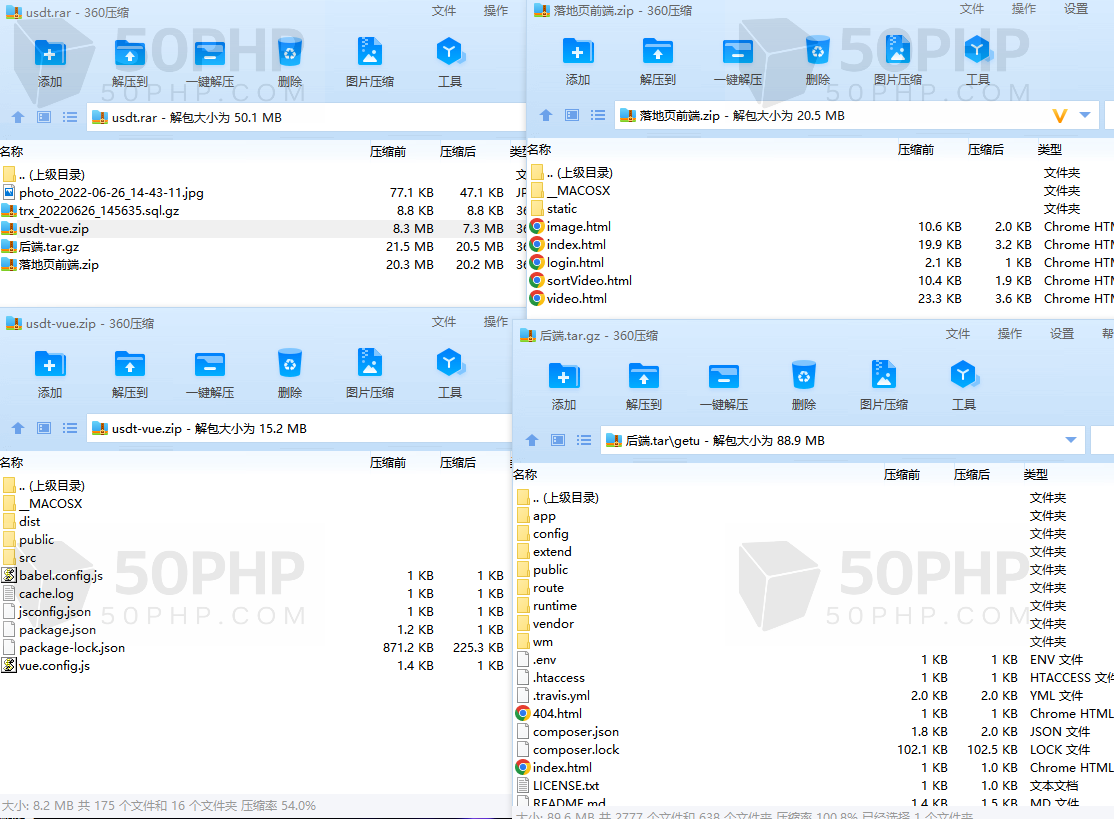Click orange V icon in 落地页前端.zip address bar
This screenshot has height=819, width=1114.
[x=1060, y=116]
